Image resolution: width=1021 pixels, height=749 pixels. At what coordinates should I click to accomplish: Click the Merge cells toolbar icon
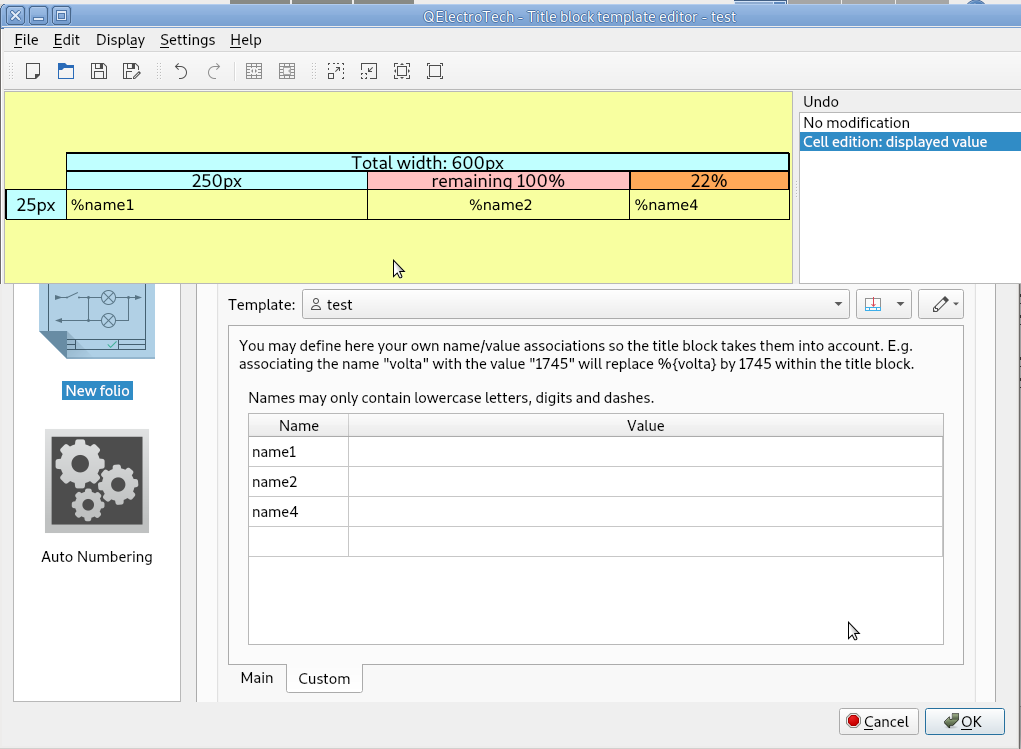click(254, 71)
